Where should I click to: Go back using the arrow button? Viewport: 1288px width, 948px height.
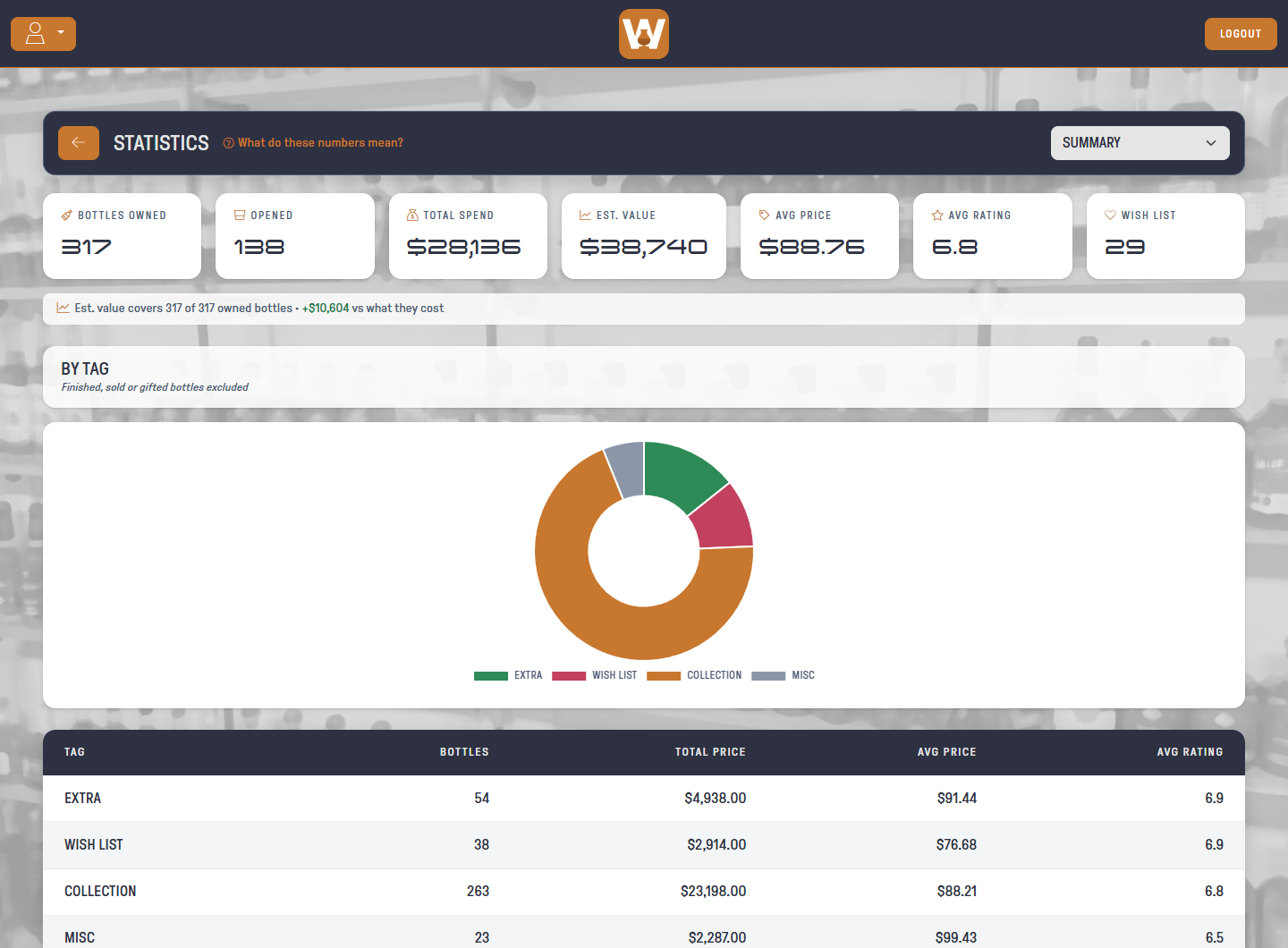[x=79, y=143]
